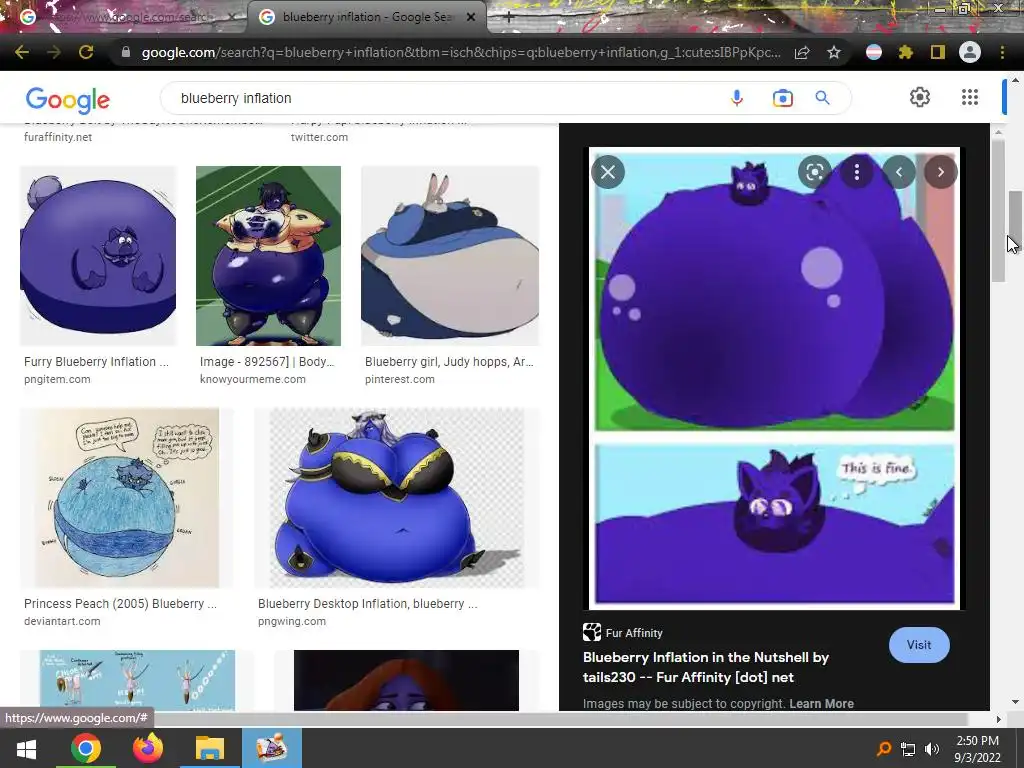Open the 'Blueberry Desktop Inflation' pngwing thumbnail
1024x768 pixels.
tap(397, 498)
